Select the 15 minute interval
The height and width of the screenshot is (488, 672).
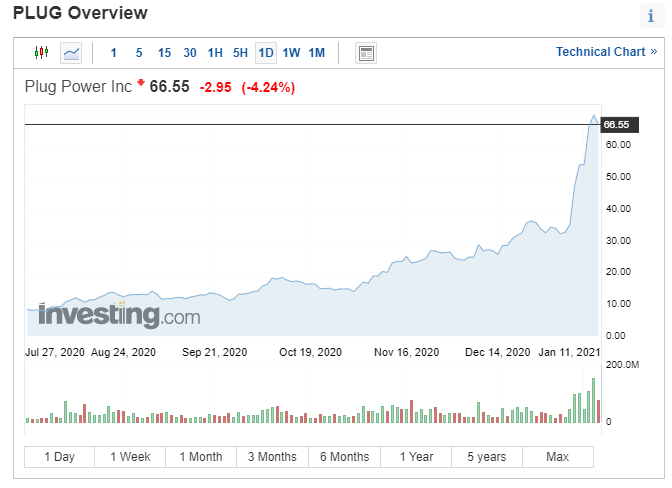tap(165, 53)
